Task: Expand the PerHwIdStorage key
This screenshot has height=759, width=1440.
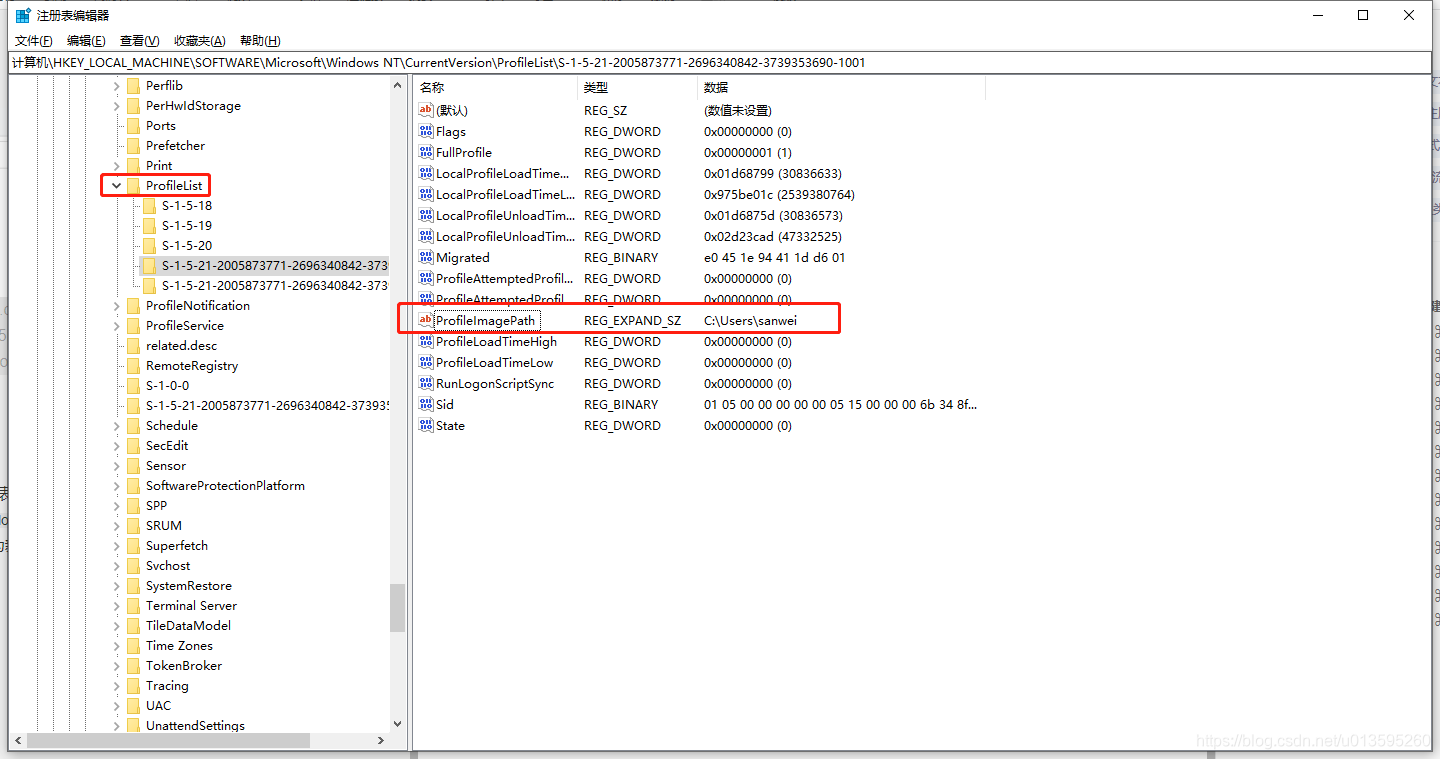Action: [x=117, y=105]
